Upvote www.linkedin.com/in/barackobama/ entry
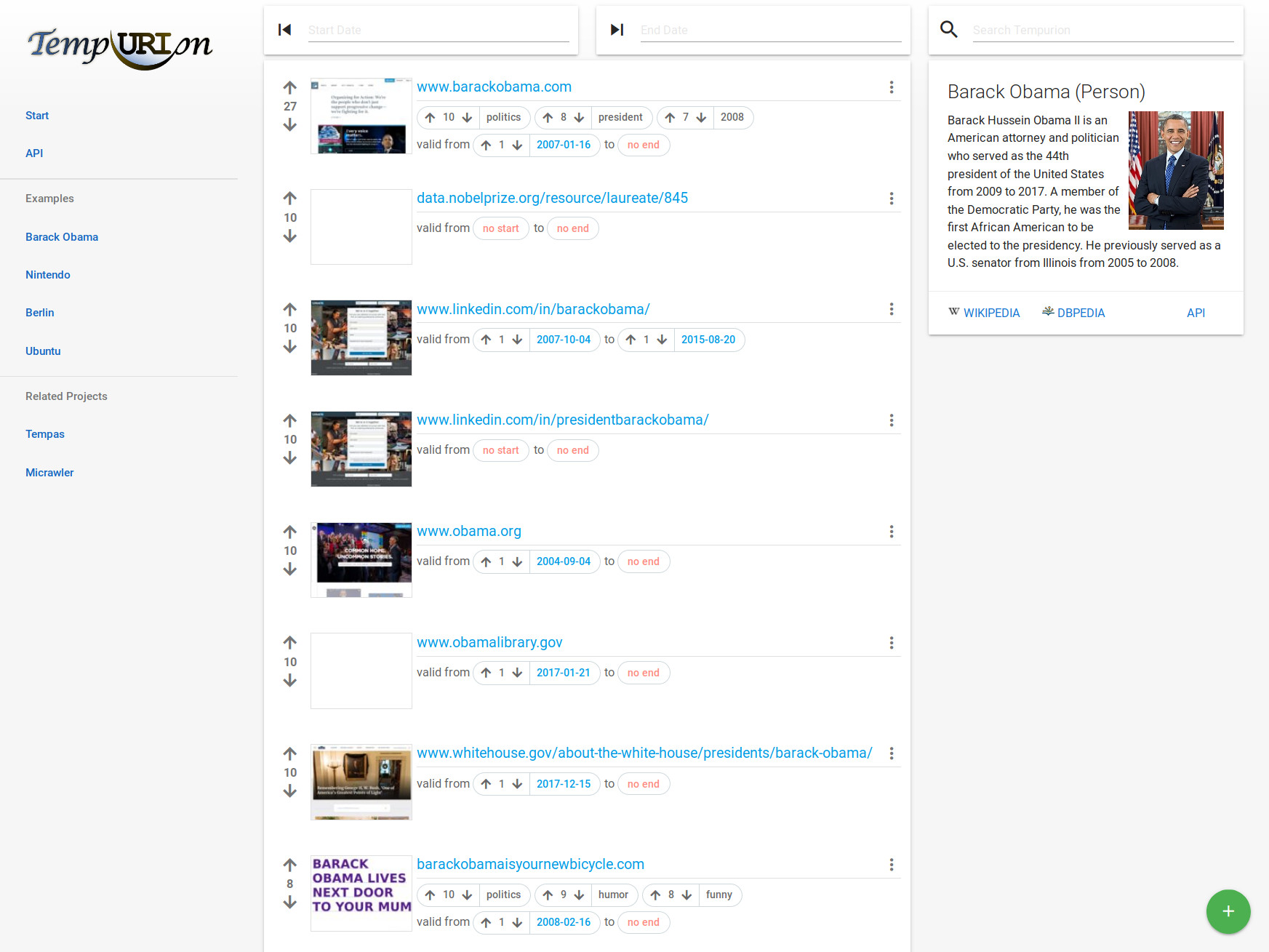The width and height of the screenshot is (1269, 952). (x=290, y=310)
